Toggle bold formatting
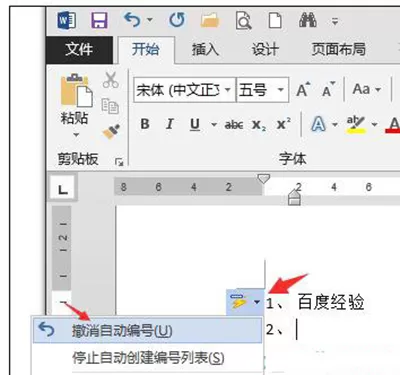Screen dimensions: 400x375 [x=145, y=124]
